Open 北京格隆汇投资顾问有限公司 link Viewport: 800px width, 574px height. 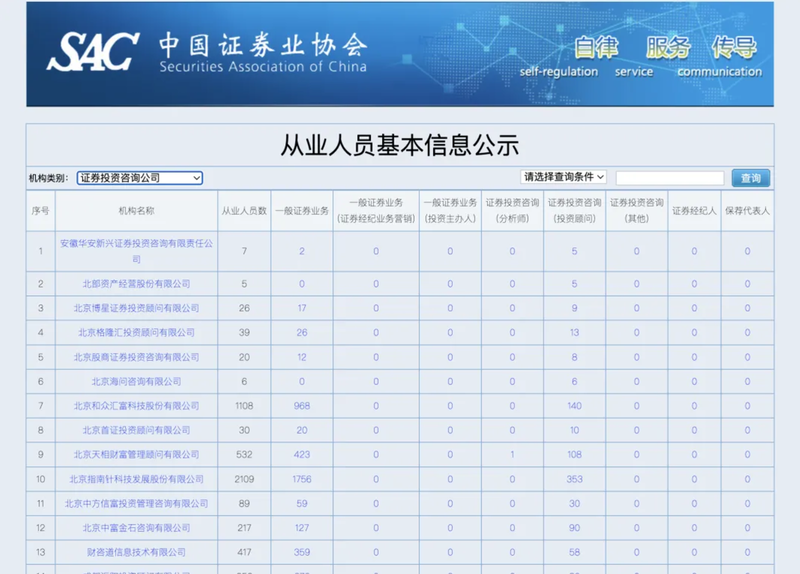click(x=136, y=333)
